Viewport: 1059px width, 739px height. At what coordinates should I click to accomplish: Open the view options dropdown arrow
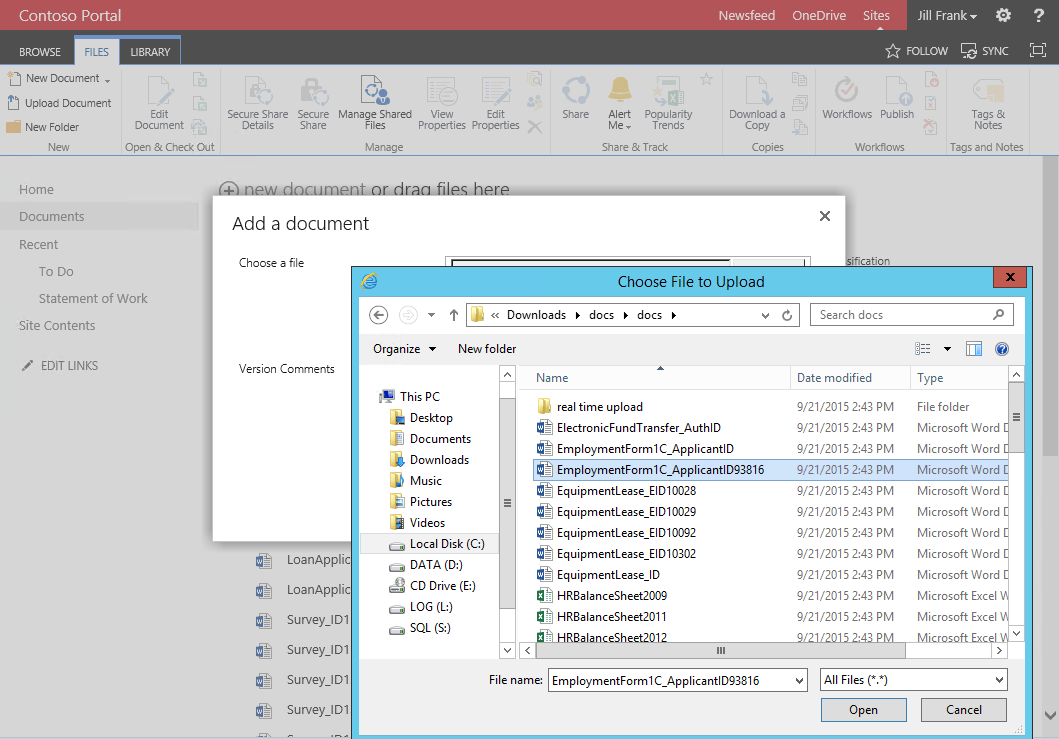[947, 349]
